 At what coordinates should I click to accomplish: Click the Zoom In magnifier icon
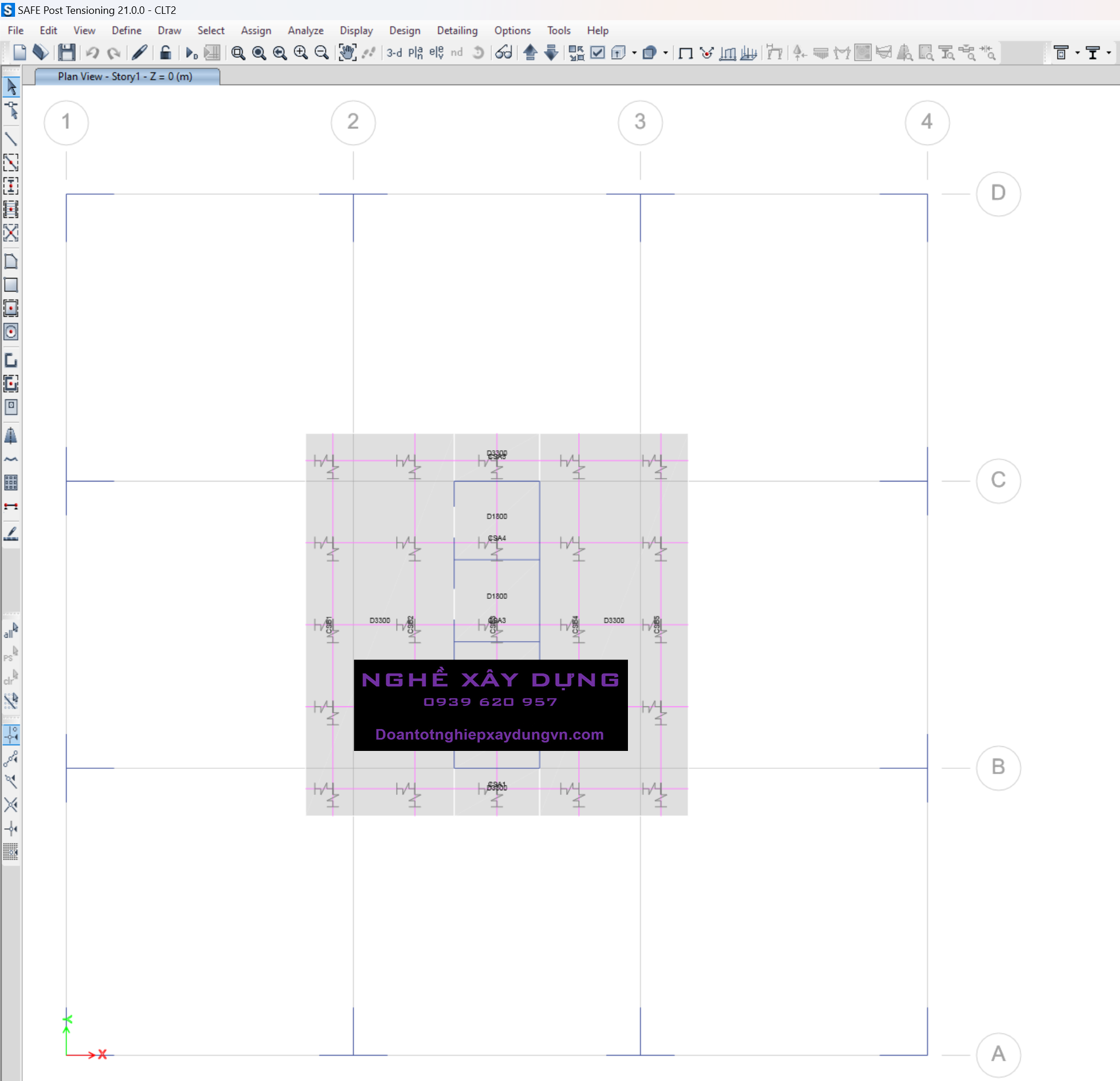301,53
